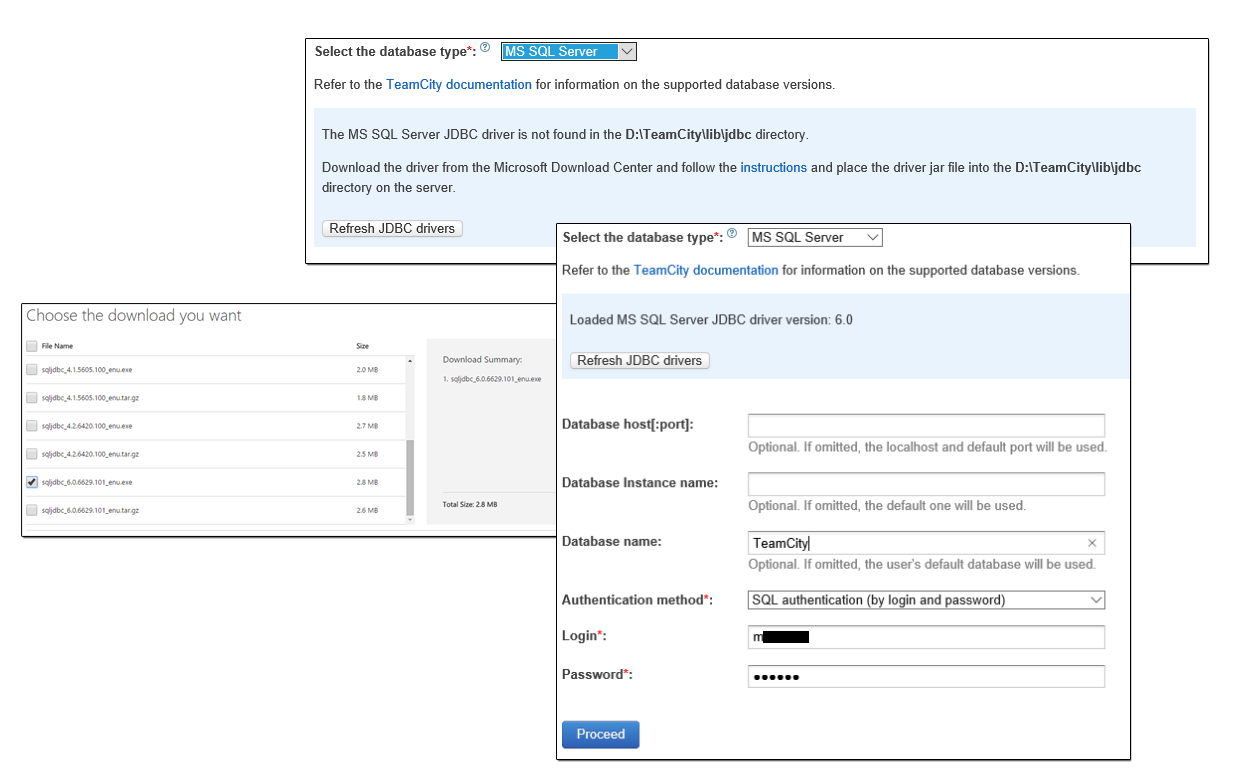Viewport: 1234px width, 784px height.
Task: Check sqljdbc_6.0.6629.101_enu.tar.gz
Action: click(32, 510)
